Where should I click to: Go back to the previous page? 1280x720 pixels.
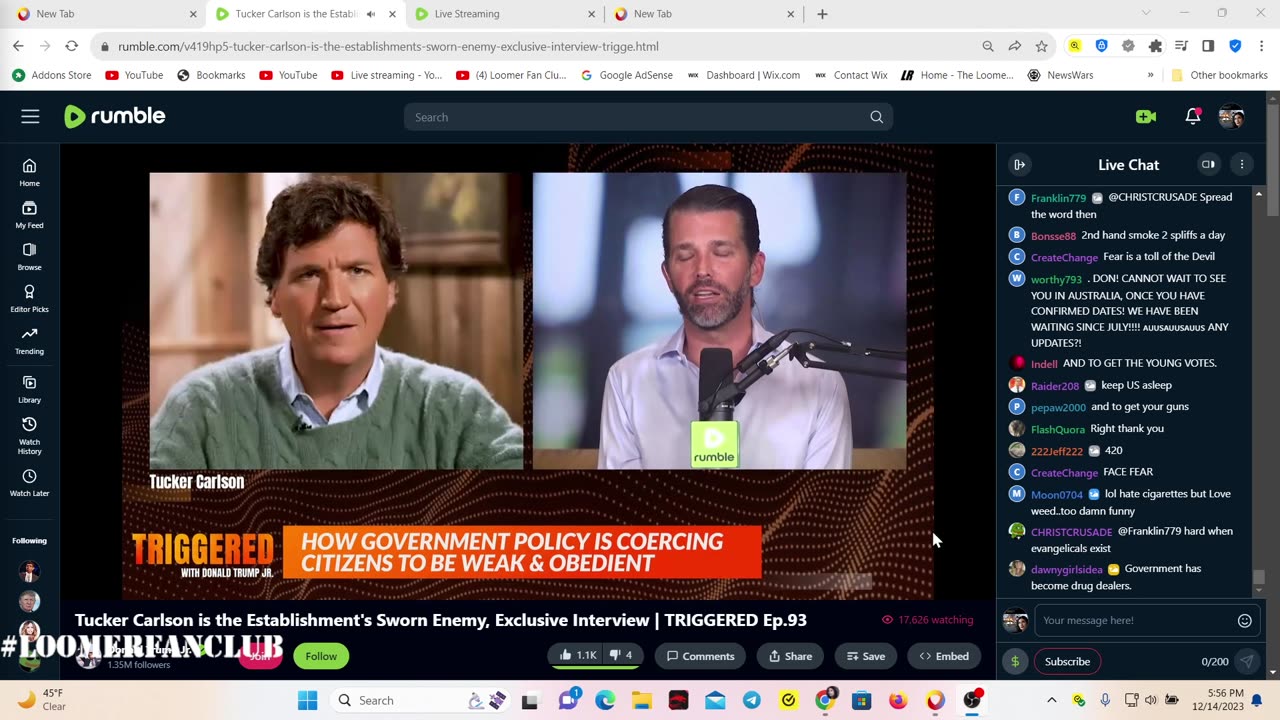coord(18,46)
